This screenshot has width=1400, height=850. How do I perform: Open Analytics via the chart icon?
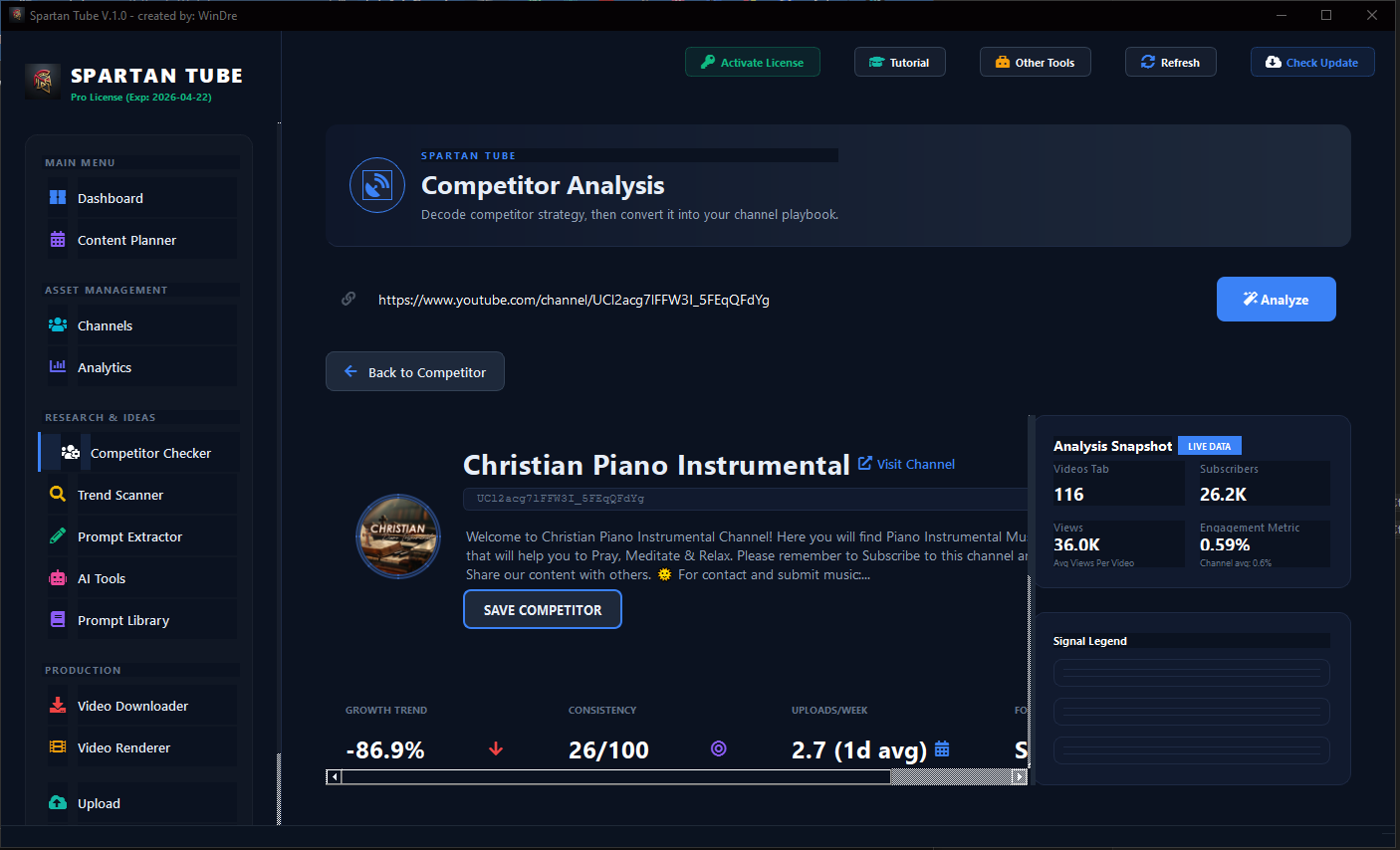click(x=59, y=366)
